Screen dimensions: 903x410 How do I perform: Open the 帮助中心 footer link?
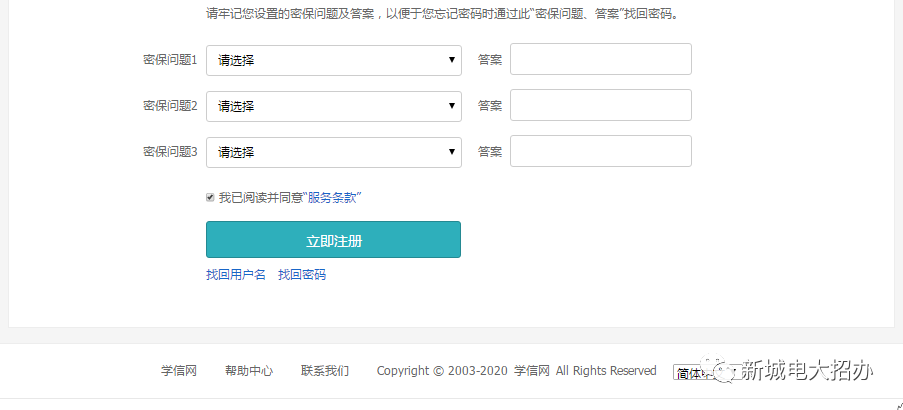[249, 371]
